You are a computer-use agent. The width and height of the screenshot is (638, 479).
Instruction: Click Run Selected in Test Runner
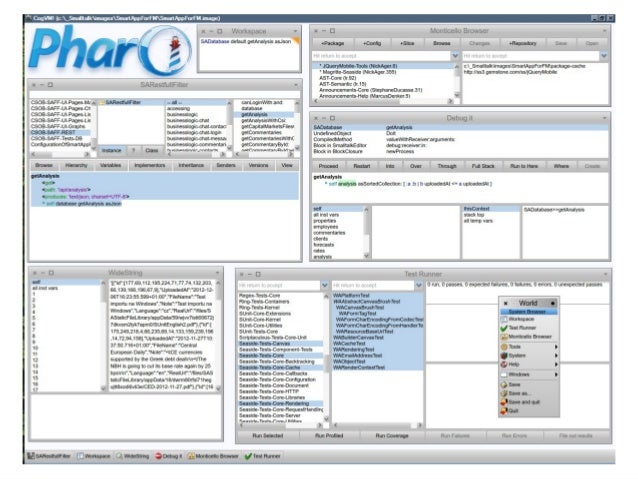[267, 435]
